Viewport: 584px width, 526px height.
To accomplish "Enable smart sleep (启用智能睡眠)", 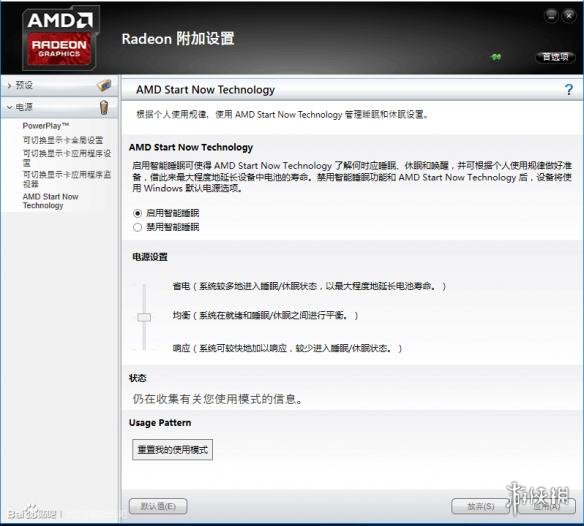I will (137, 213).
